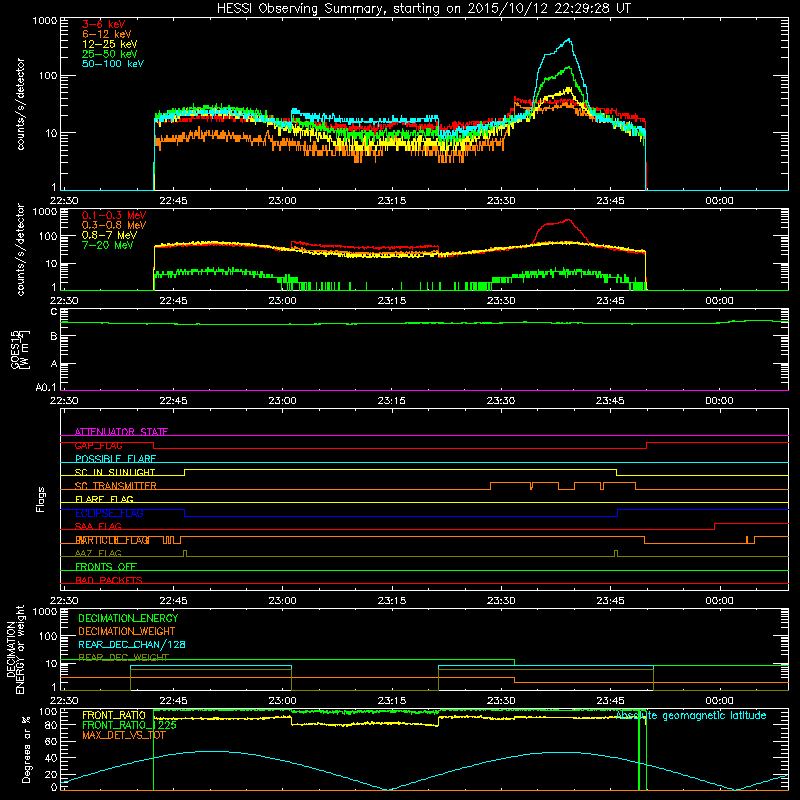Click the vertical Flags axis title
800x800 pixels.
41,499
